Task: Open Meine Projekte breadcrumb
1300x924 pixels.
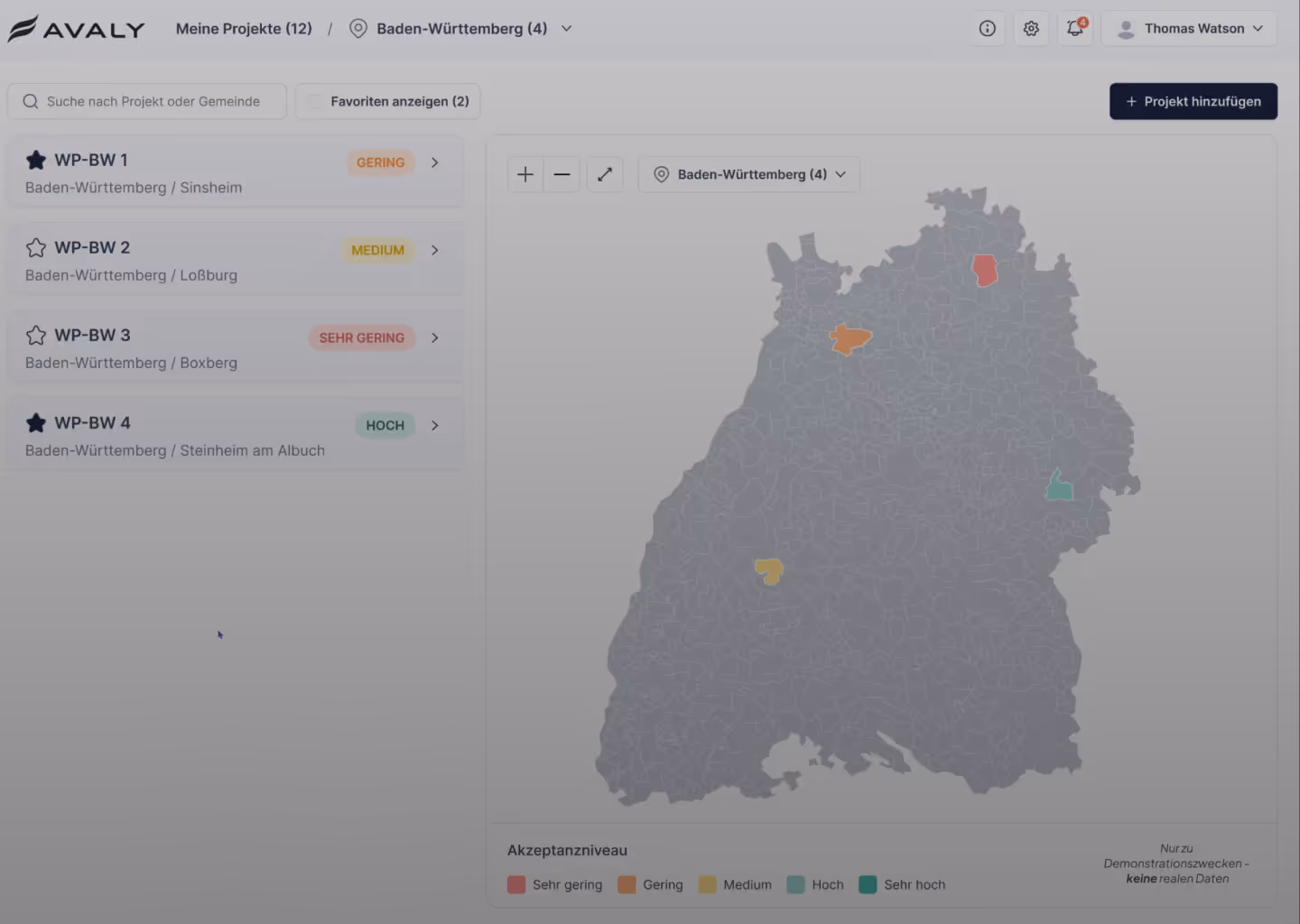Action: [244, 28]
